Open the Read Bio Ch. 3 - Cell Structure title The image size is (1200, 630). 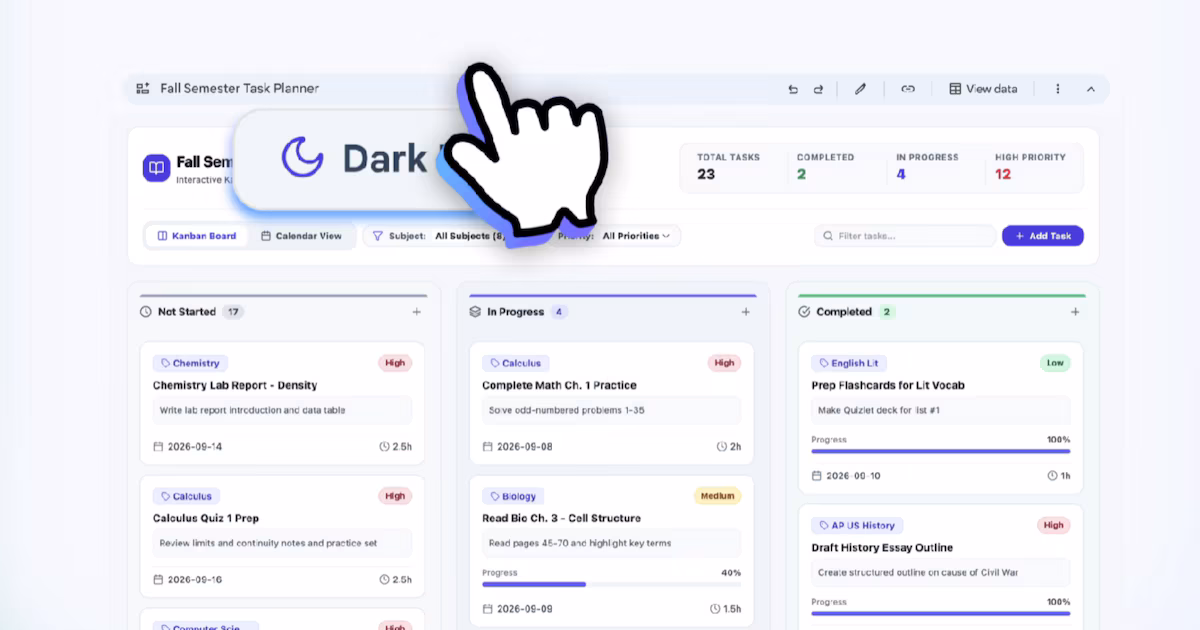(x=562, y=518)
